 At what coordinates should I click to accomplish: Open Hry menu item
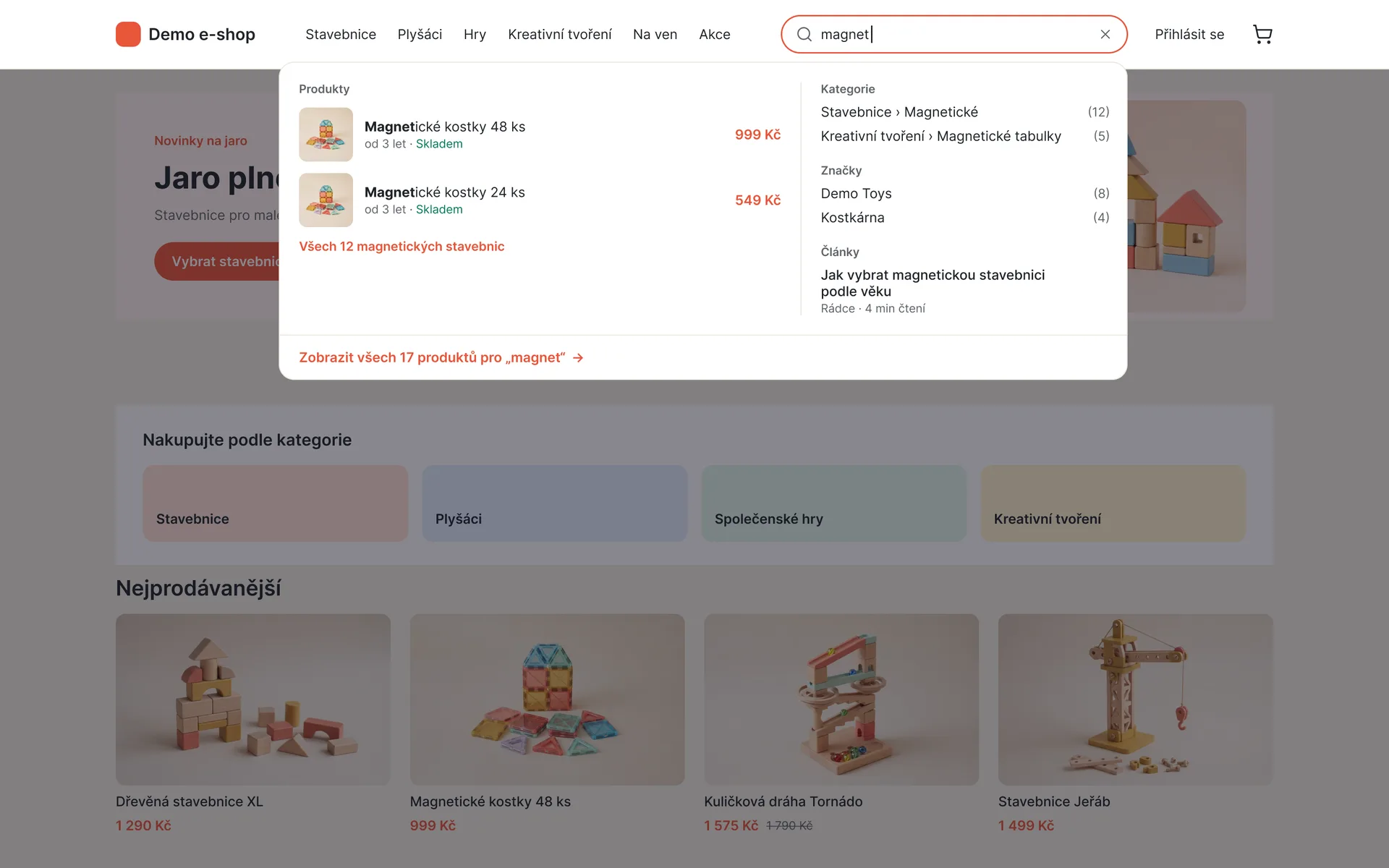tap(475, 34)
